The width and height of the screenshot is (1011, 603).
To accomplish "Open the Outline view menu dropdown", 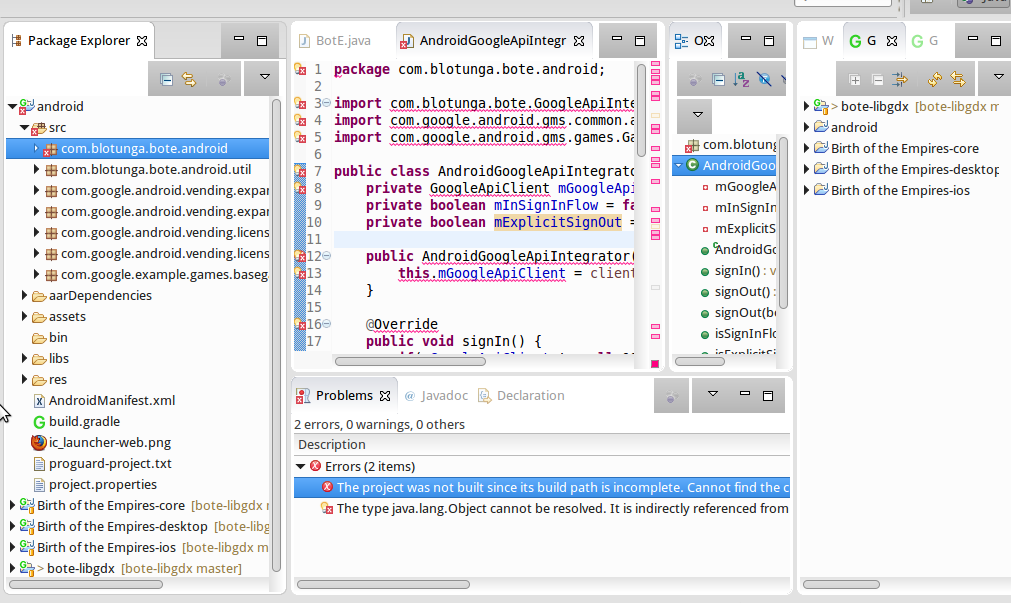I will click(x=698, y=115).
